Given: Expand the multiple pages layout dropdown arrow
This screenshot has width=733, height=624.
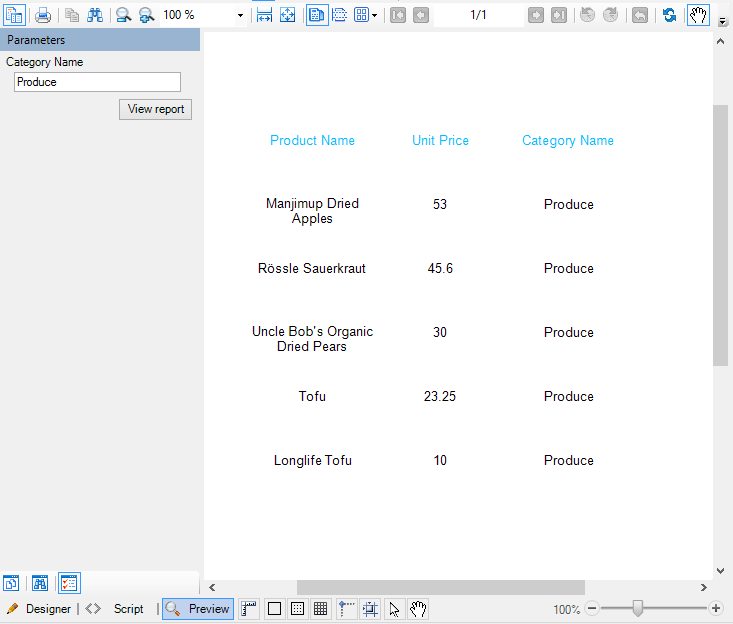Looking at the screenshot, I should pos(374,16).
